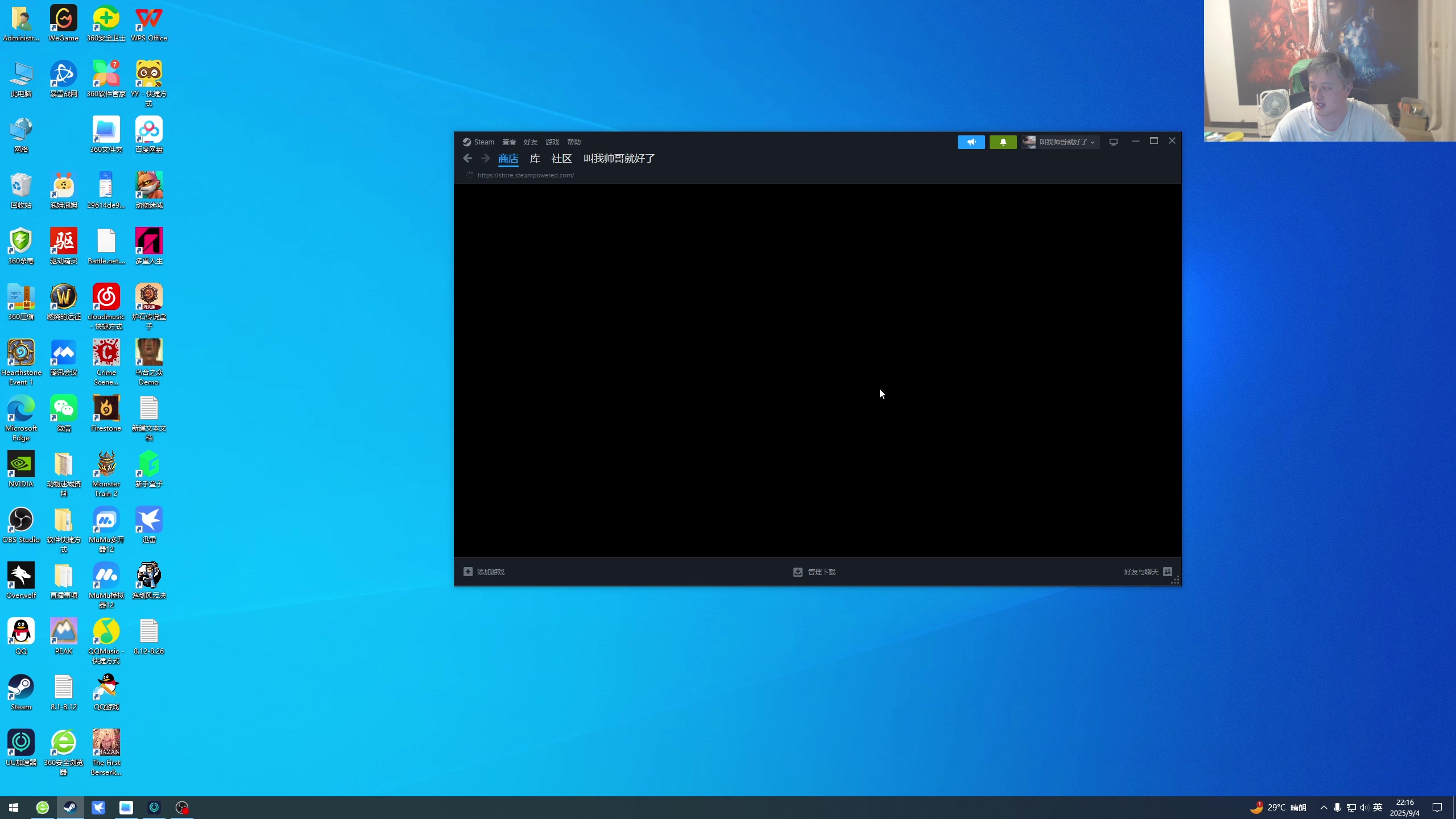Select the 微信 WeChat desktop icon

[x=64, y=414]
